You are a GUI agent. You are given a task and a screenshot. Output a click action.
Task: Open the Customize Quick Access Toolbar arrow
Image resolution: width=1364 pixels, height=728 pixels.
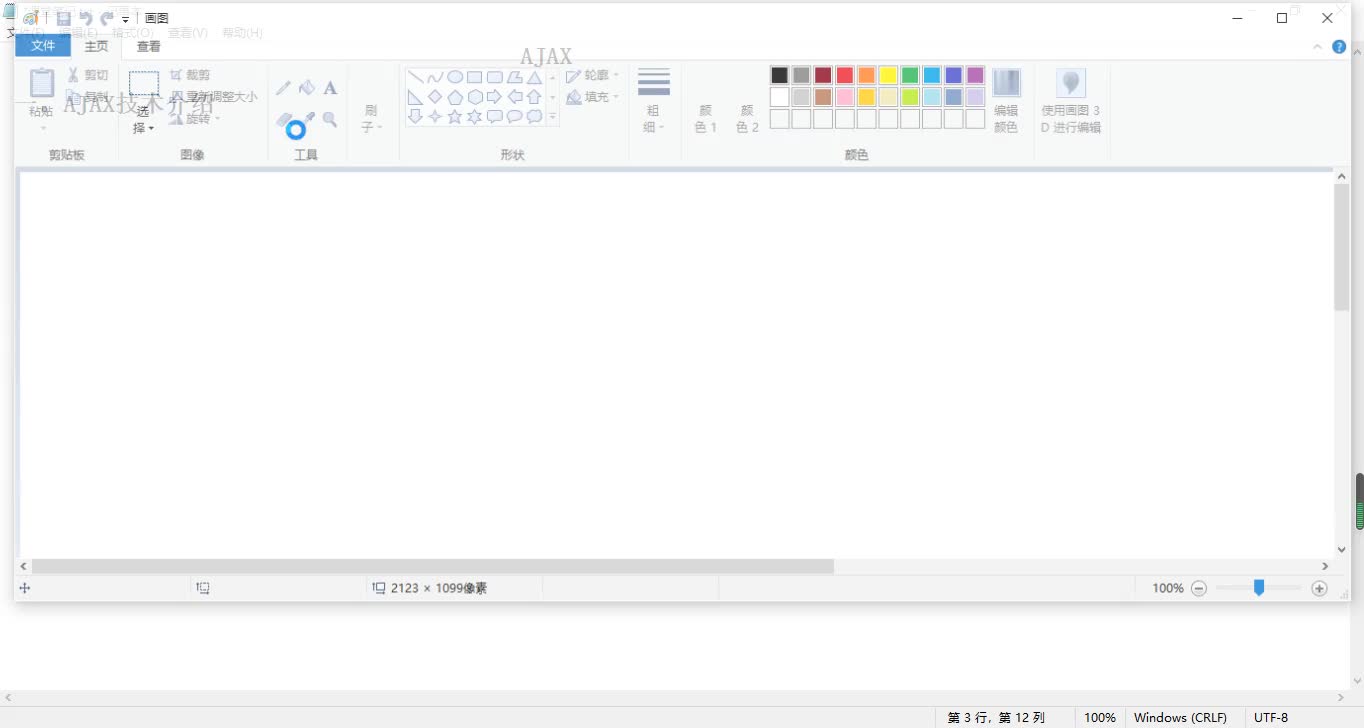[125, 19]
